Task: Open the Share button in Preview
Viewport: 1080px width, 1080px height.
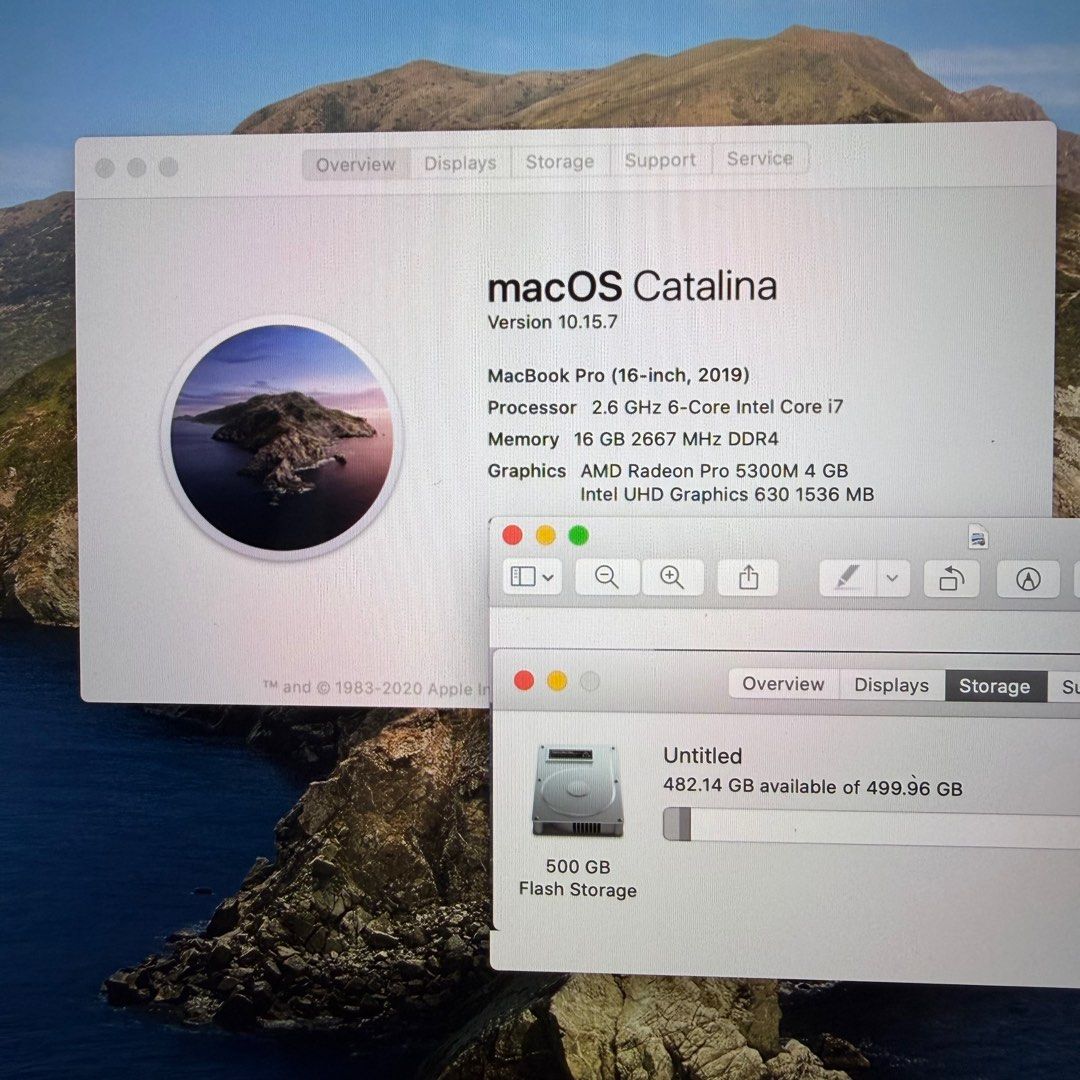Action: coord(748,577)
